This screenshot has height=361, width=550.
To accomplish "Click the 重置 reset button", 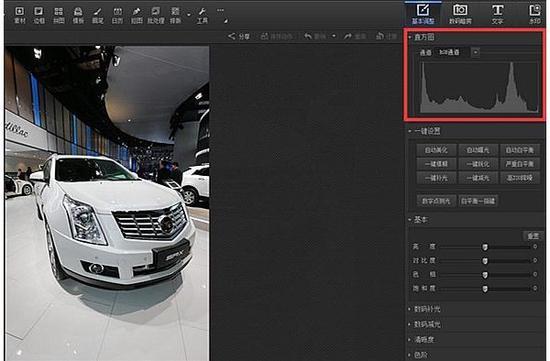I will [533, 236].
